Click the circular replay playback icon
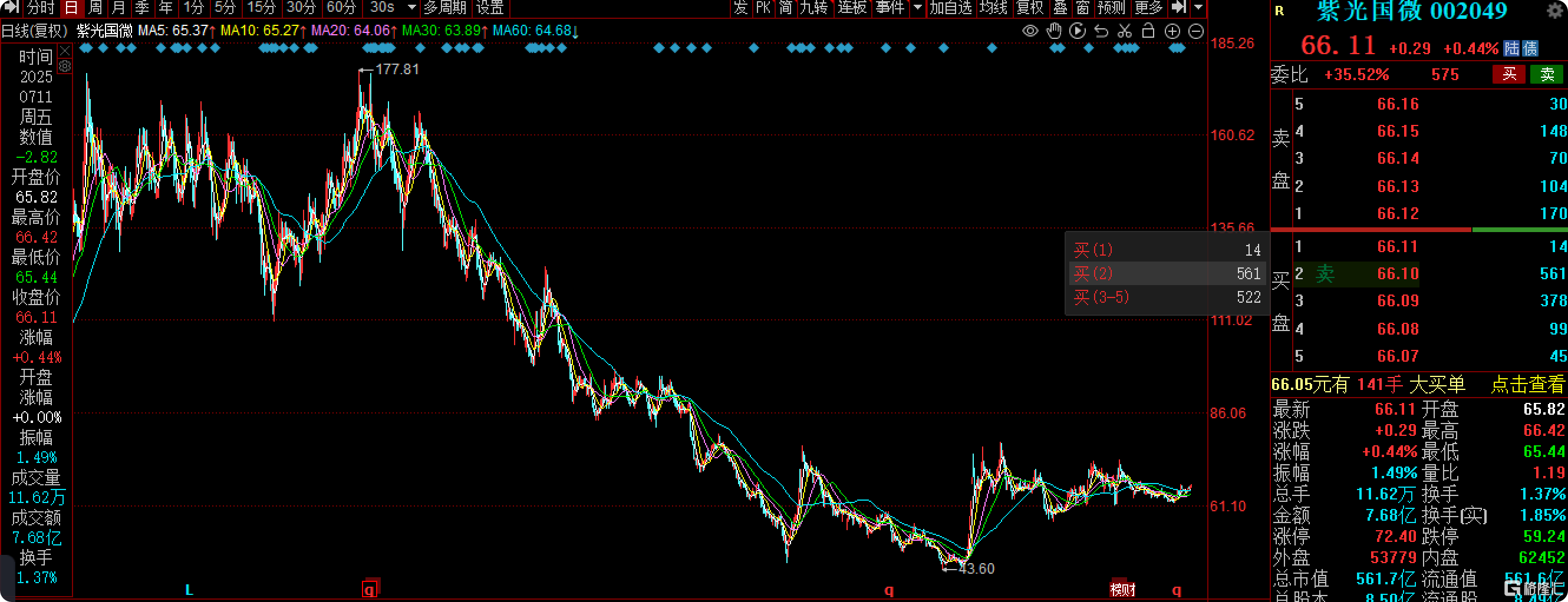The image size is (1568, 602). pyautogui.click(x=1078, y=31)
